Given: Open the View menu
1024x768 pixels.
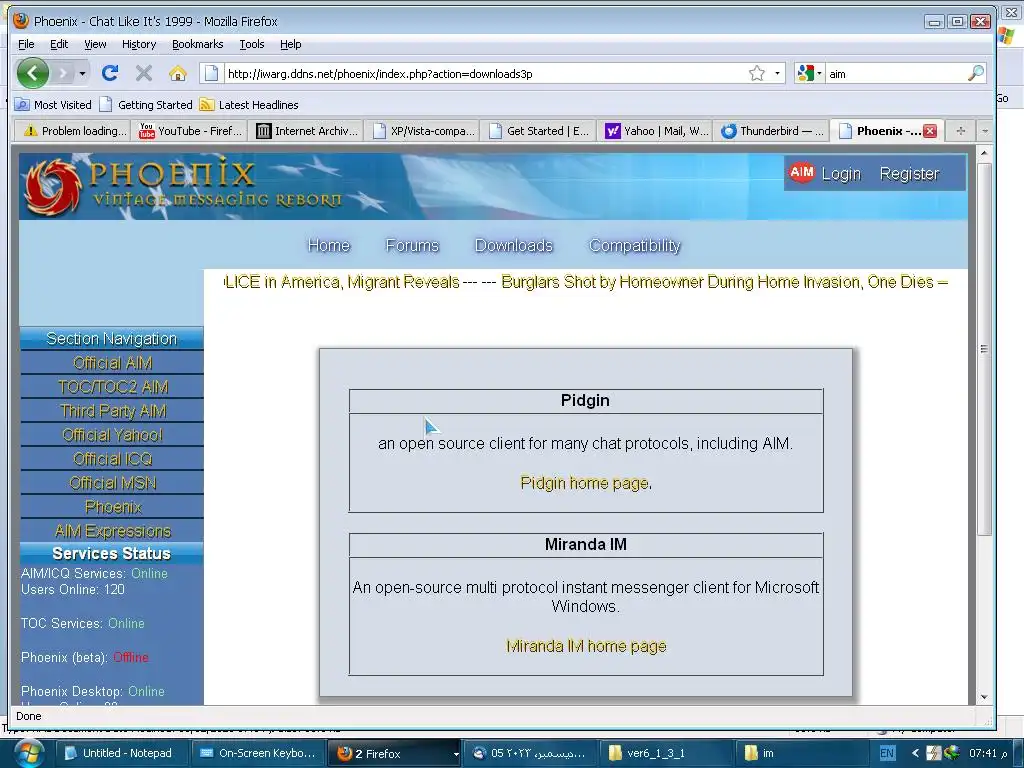Looking at the screenshot, I should click(x=95, y=44).
